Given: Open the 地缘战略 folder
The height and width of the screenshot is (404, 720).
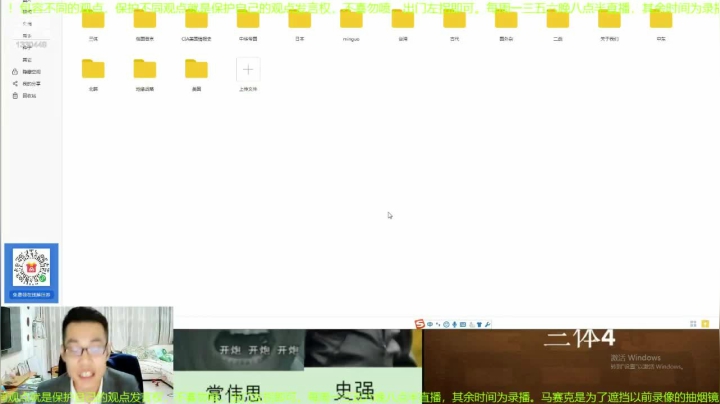Looking at the screenshot, I should 145,70.
